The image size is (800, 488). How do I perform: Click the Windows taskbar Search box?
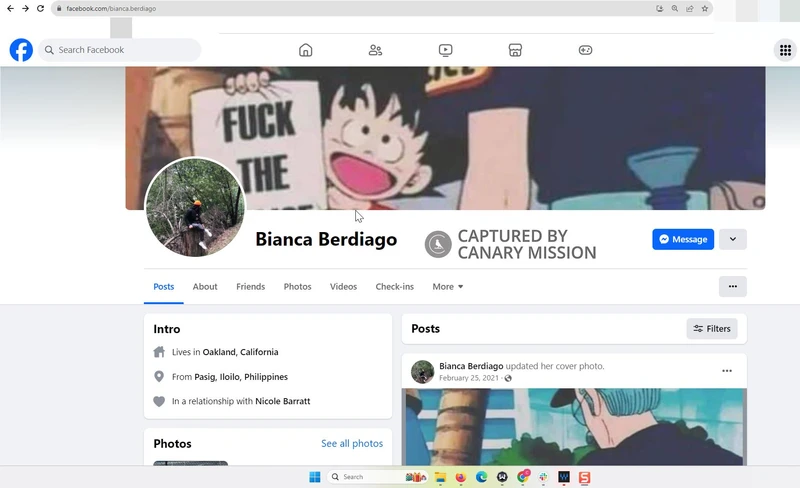[x=377, y=477]
